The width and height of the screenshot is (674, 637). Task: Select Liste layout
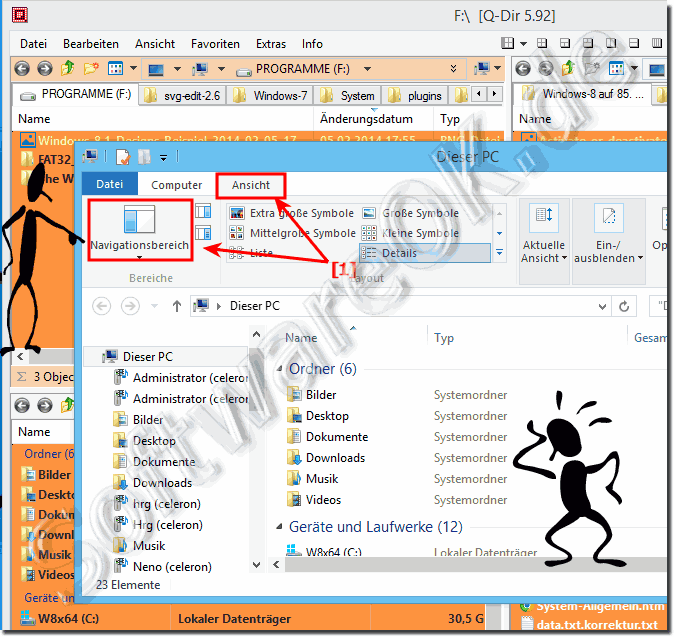point(251,253)
